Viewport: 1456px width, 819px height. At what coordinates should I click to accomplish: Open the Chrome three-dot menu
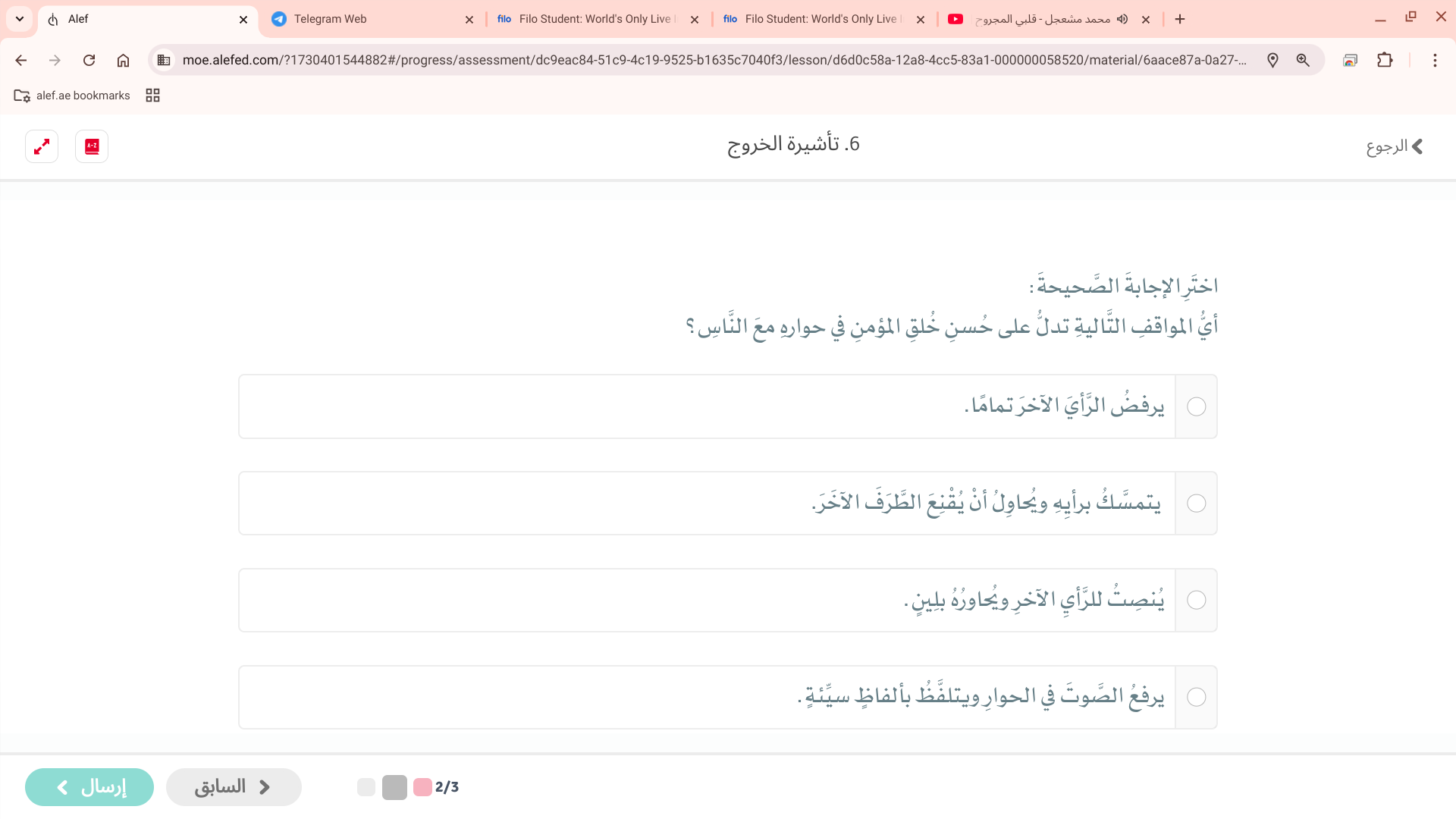(x=1435, y=60)
